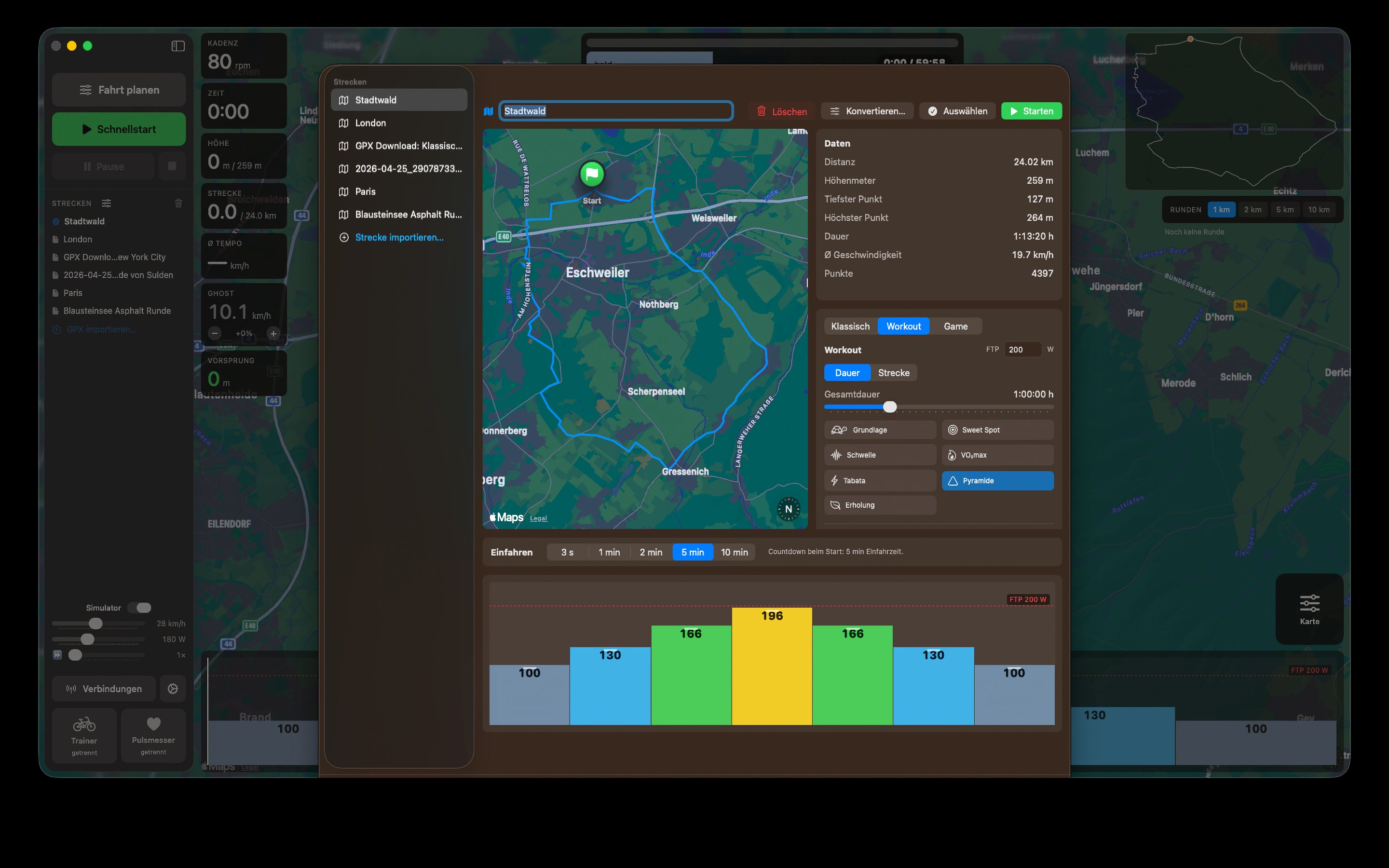
Task: Set Einfahren to 5 min
Action: 693,552
